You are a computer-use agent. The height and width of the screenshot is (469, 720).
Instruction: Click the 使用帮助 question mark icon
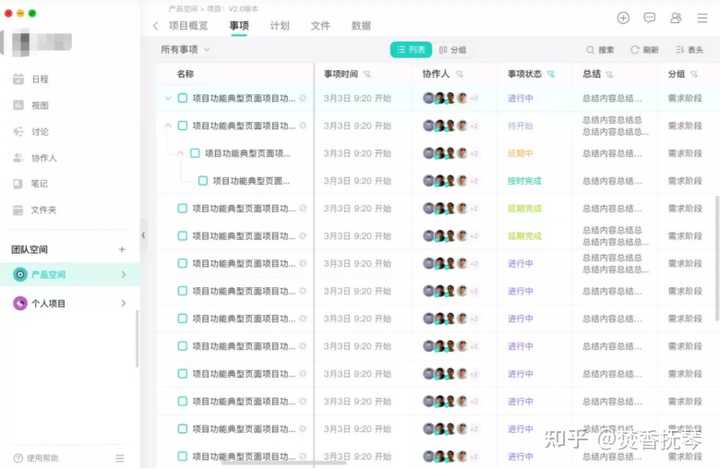(18, 458)
